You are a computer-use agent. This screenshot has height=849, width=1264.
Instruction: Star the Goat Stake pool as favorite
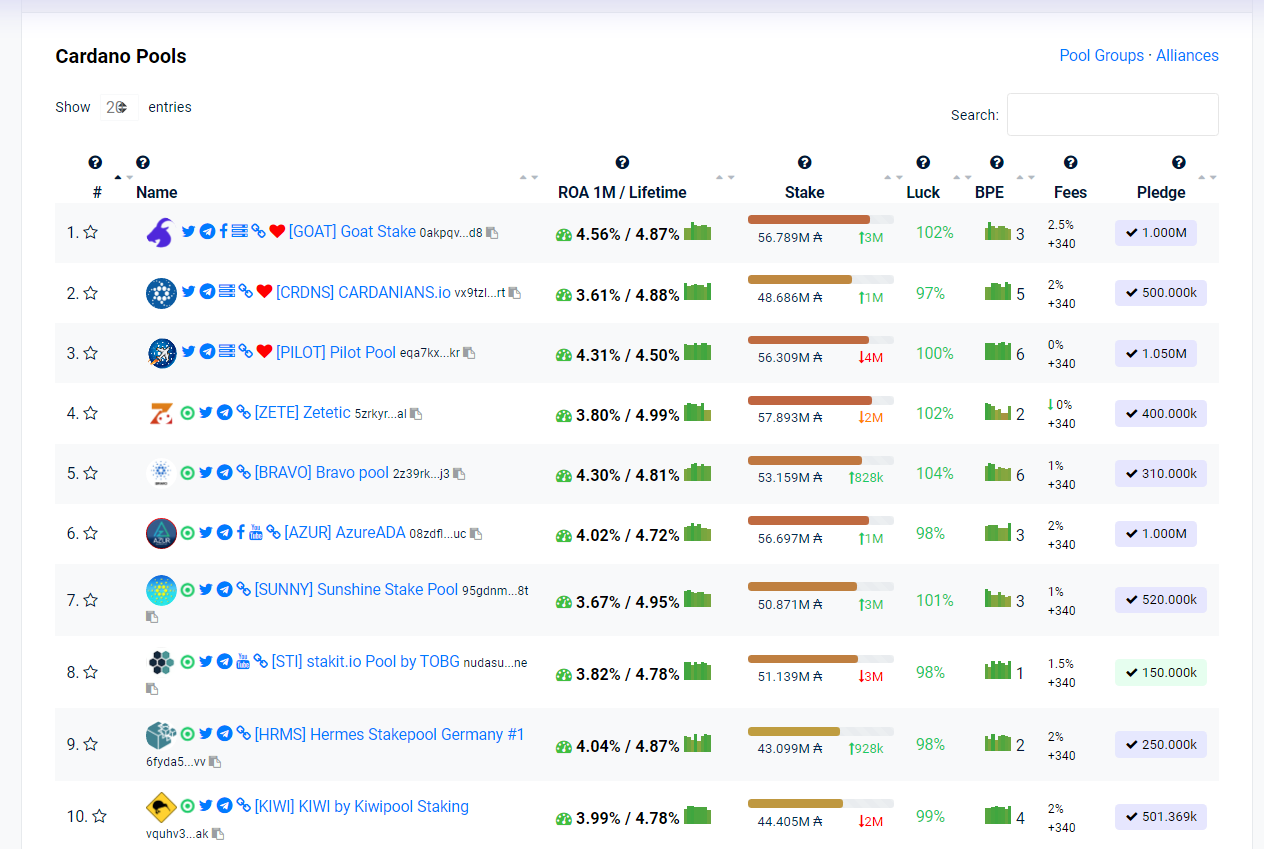(91, 232)
